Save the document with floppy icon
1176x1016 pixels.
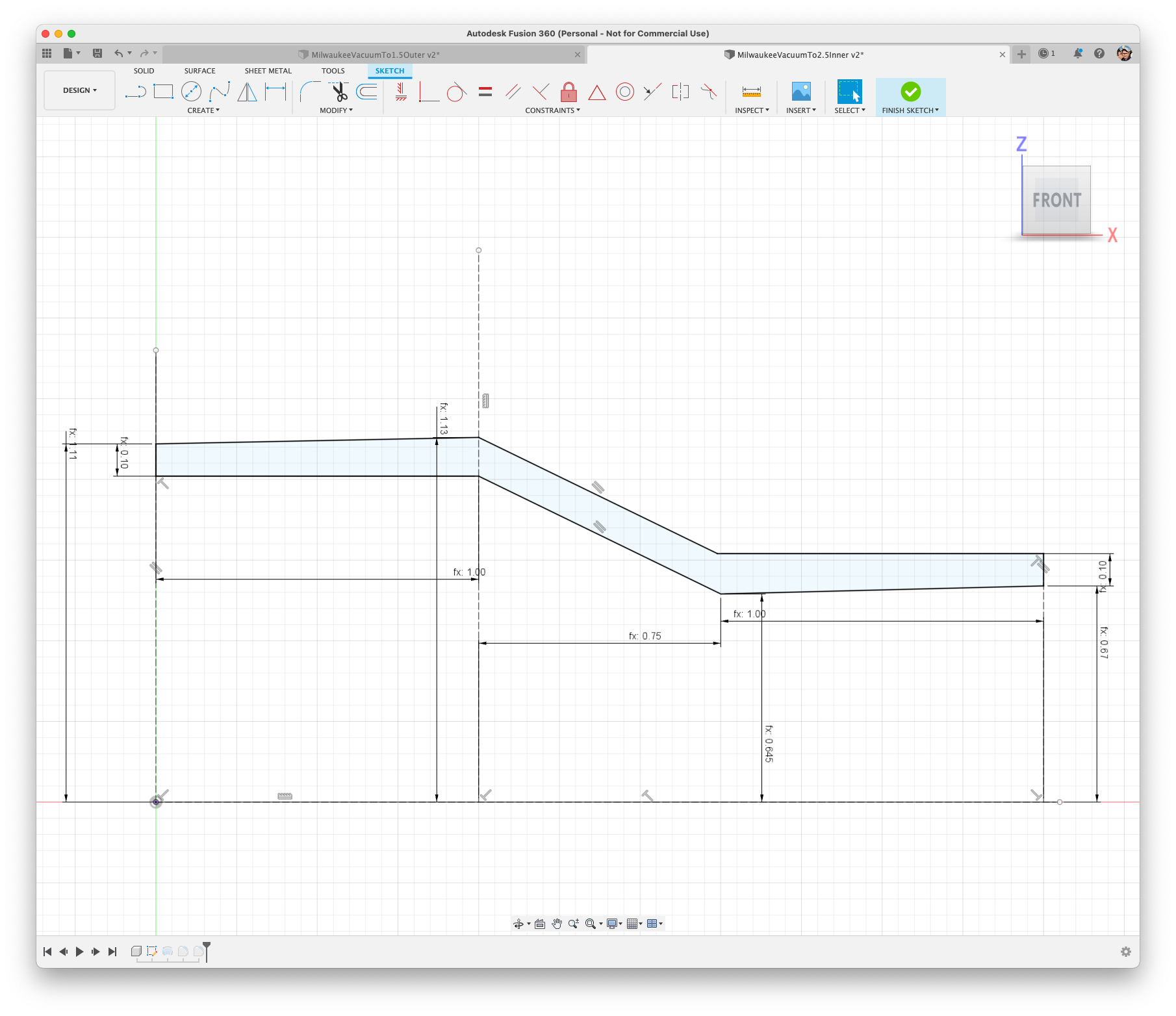coord(97,53)
